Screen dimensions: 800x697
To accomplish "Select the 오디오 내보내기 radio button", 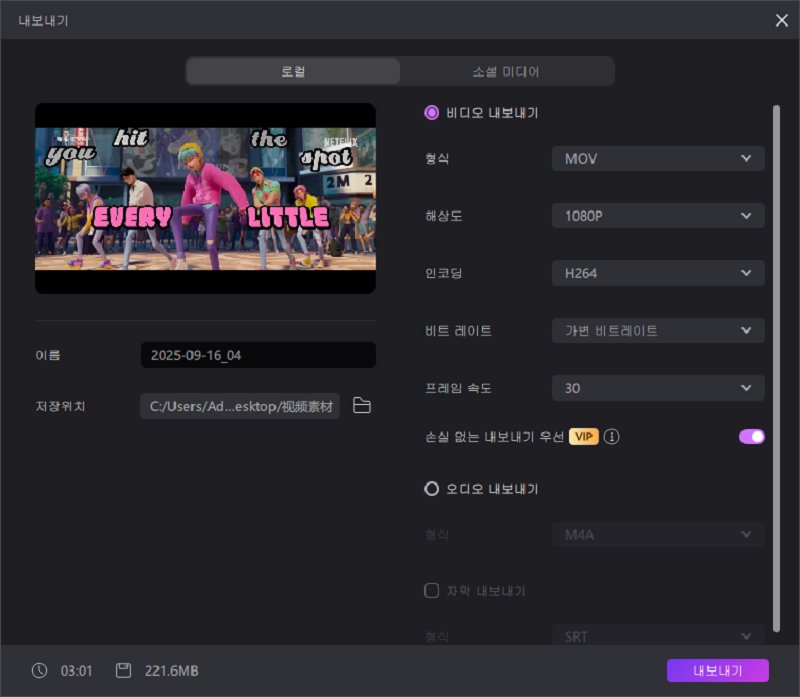I will point(432,489).
